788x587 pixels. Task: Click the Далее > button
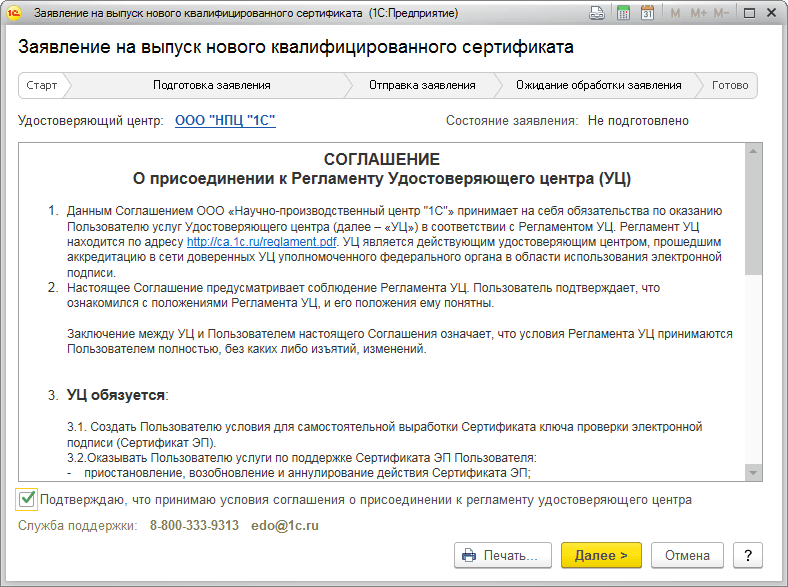[x=601, y=555]
